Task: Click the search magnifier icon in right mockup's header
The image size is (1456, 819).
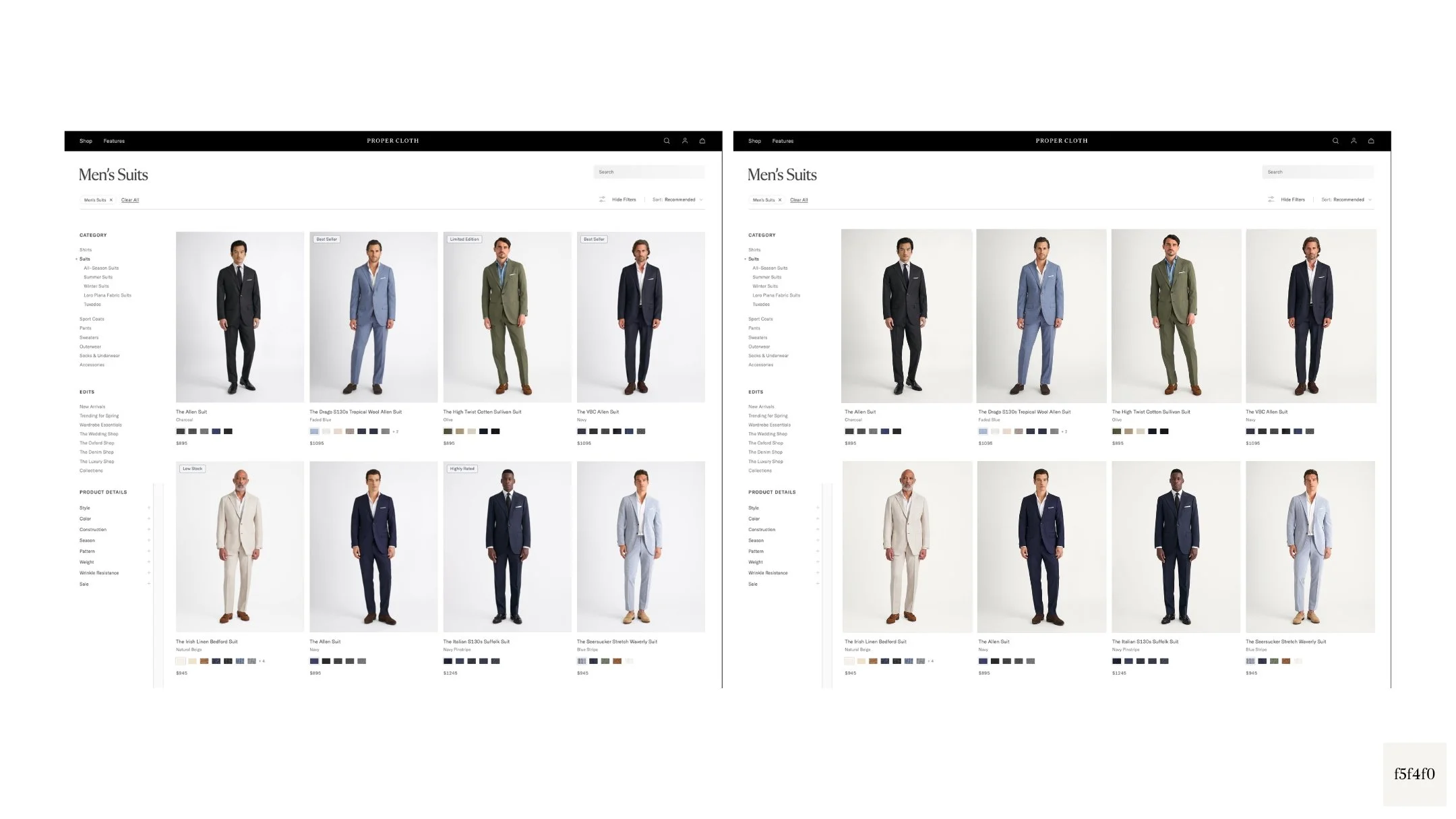Action: (1335, 141)
